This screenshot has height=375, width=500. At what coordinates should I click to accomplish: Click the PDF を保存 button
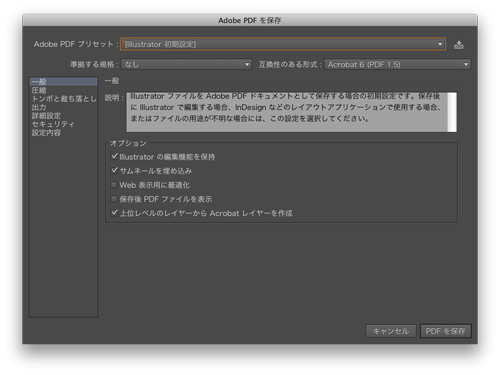click(x=446, y=331)
